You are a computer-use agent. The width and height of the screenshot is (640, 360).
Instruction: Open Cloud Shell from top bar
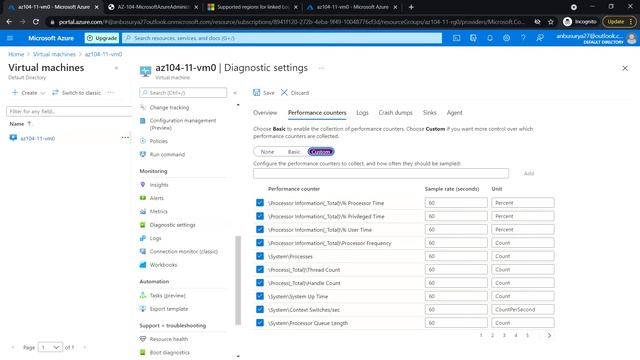456,38
